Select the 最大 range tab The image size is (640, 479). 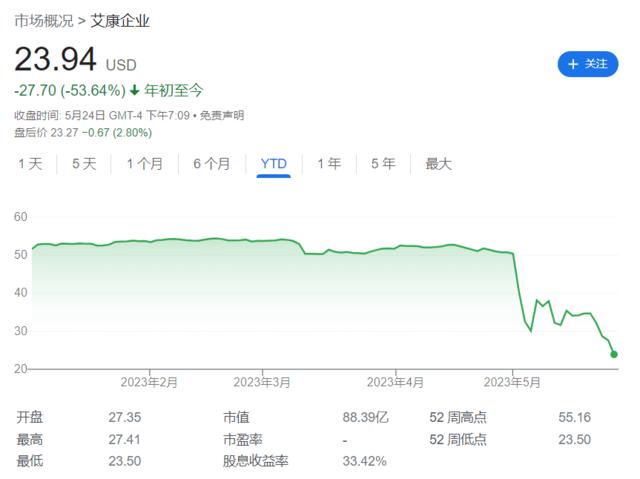[438, 164]
